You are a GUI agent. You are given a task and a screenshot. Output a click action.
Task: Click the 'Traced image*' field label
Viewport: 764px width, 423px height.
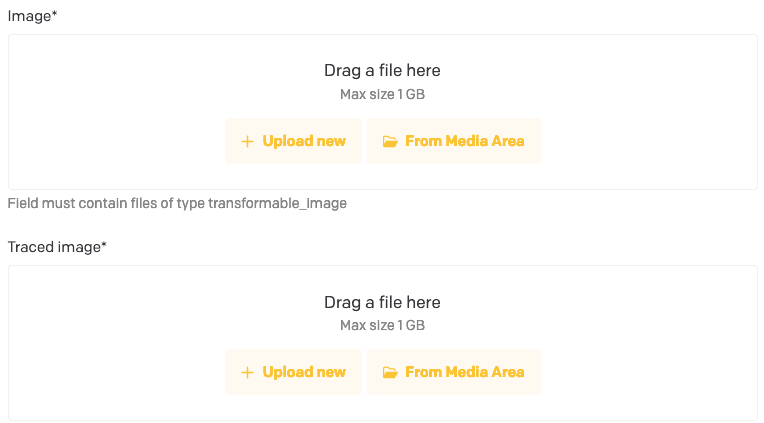coord(57,246)
